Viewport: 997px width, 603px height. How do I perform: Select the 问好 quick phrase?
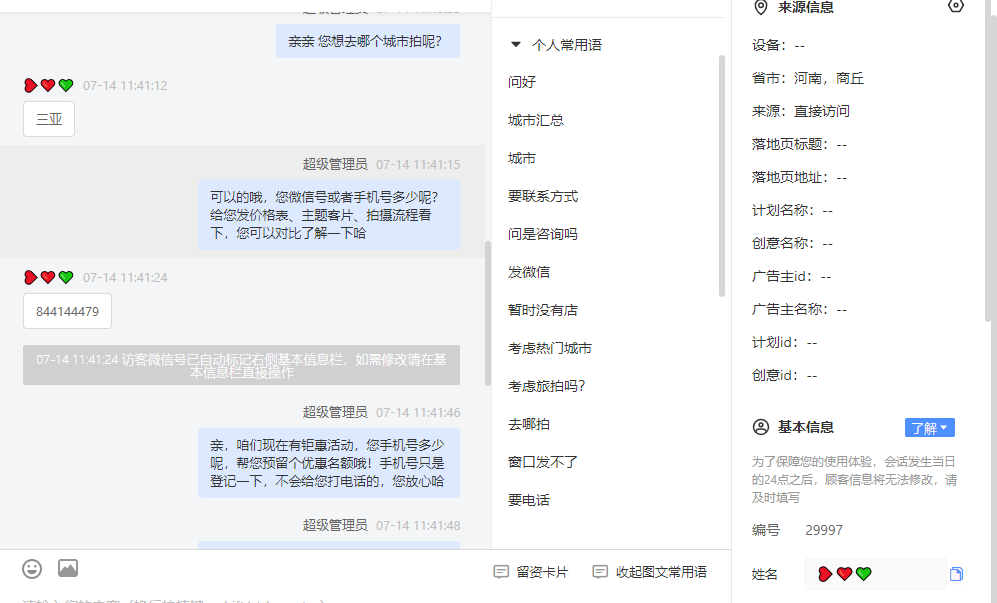tap(522, 82)
